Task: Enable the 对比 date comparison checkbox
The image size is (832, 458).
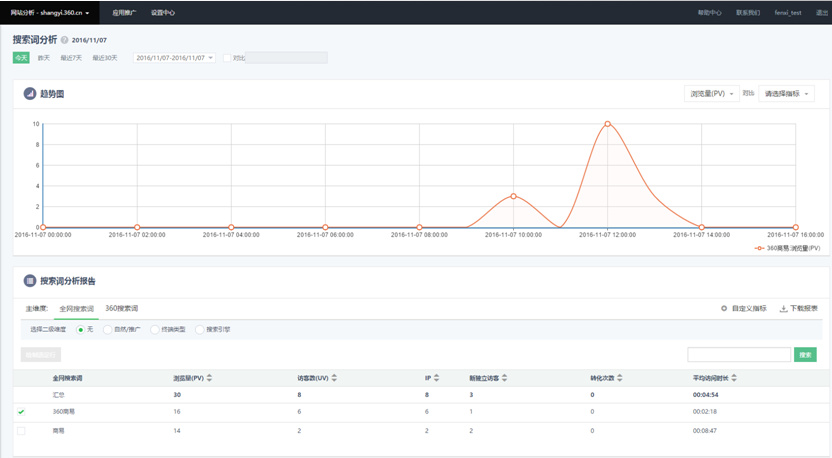Action: [x=227, y=58]
